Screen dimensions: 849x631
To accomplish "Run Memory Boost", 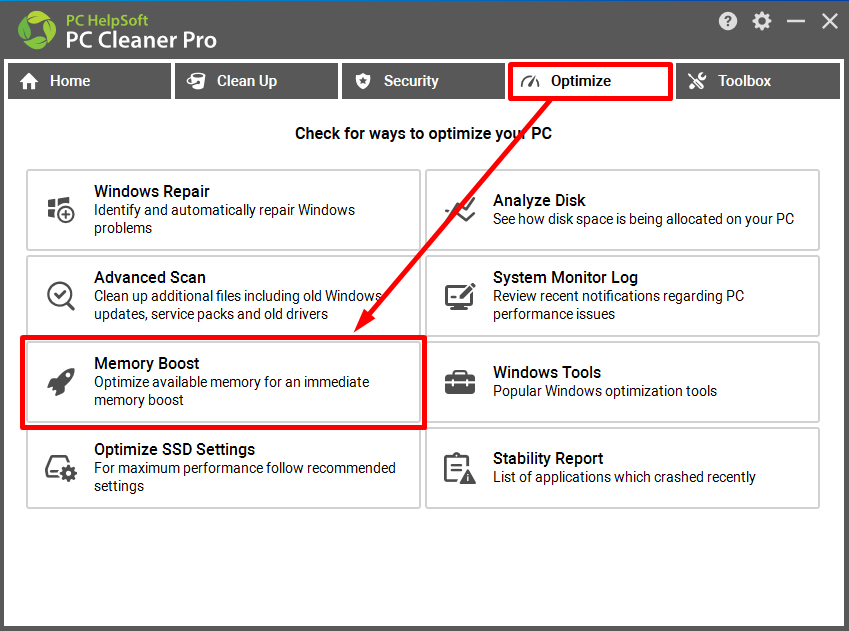I will (223, 382).
